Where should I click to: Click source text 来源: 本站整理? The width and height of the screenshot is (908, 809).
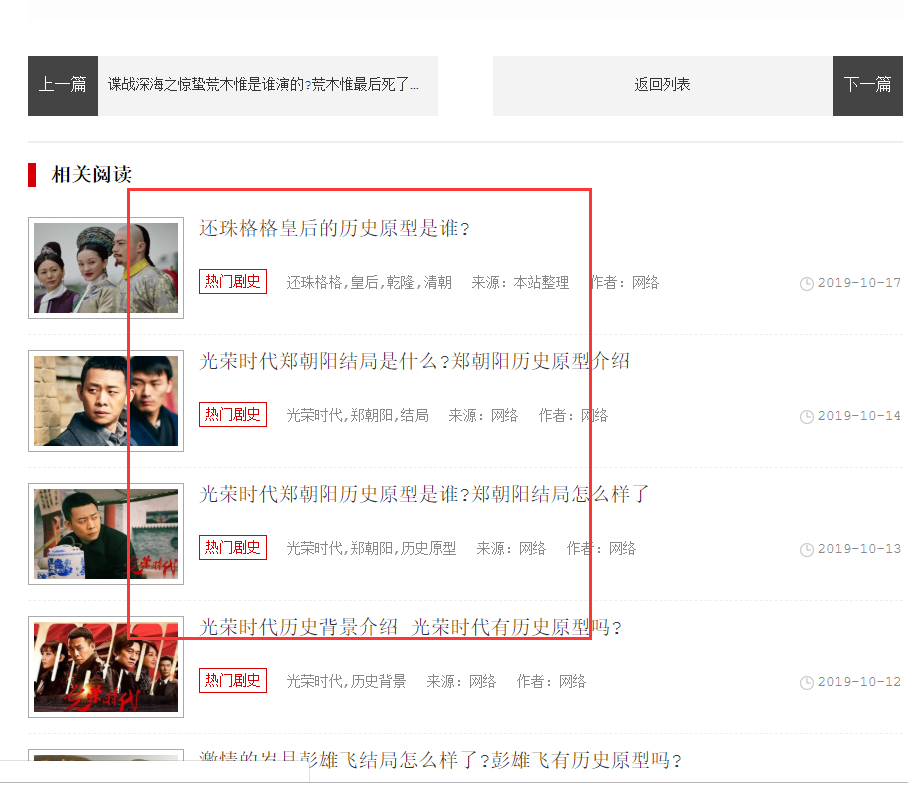coord(520,283)
